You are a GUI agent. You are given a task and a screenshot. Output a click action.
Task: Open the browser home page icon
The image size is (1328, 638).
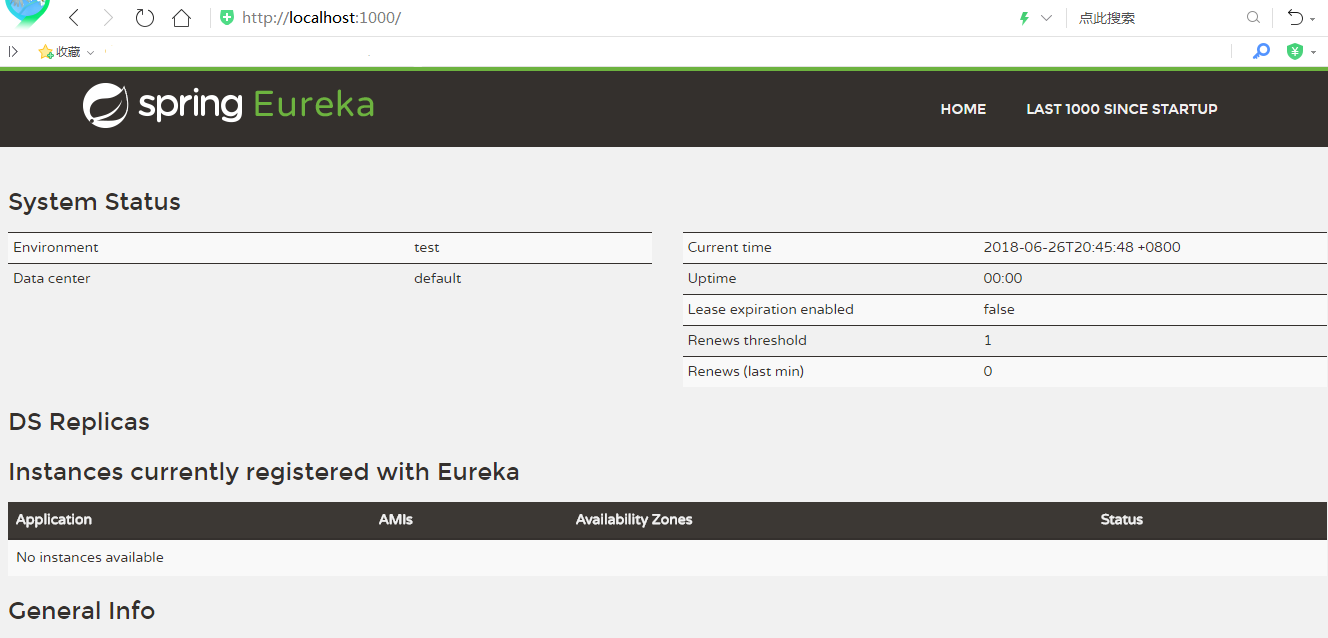(x=181, y=18)
